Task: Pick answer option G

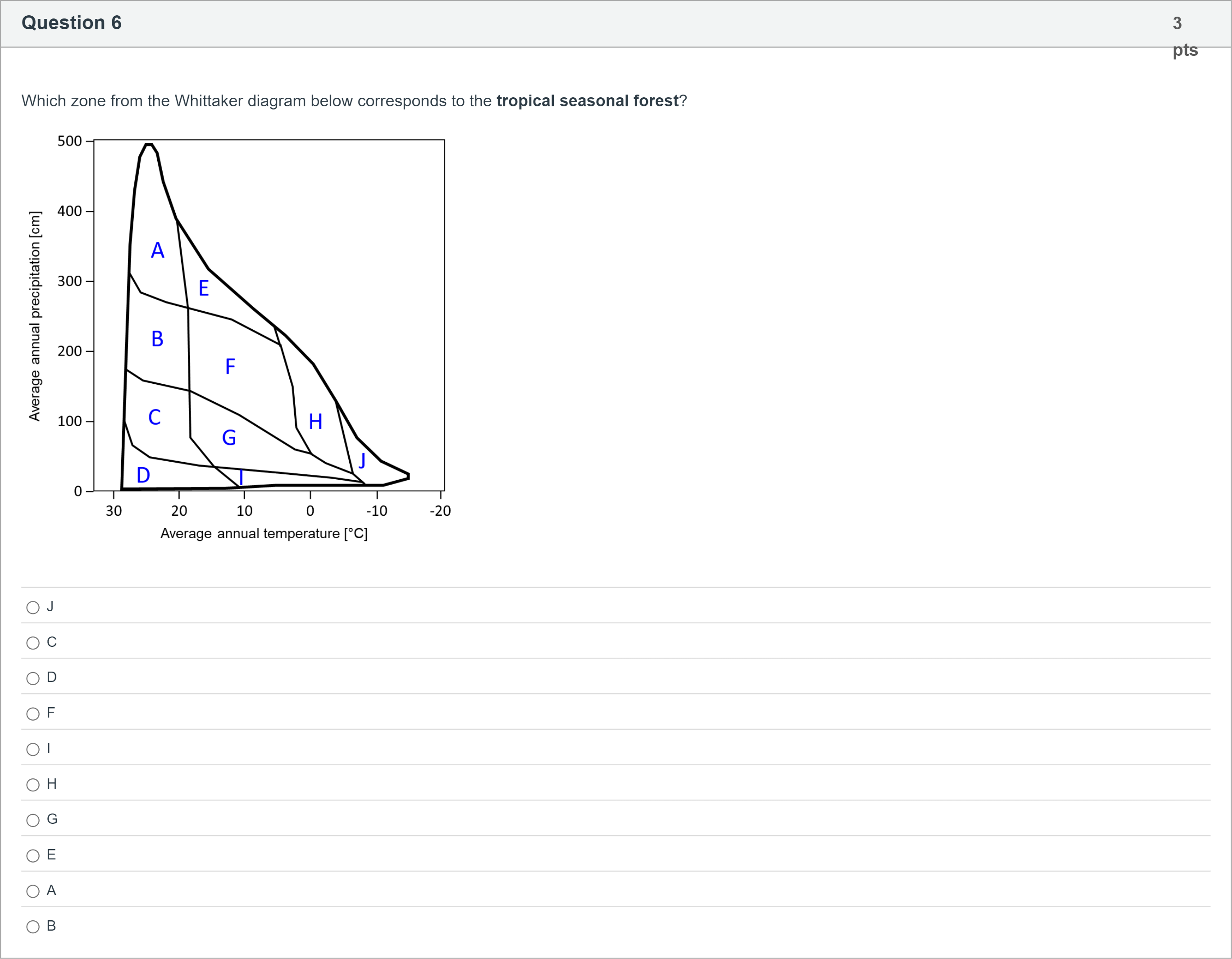Action: tap(33, 820)
